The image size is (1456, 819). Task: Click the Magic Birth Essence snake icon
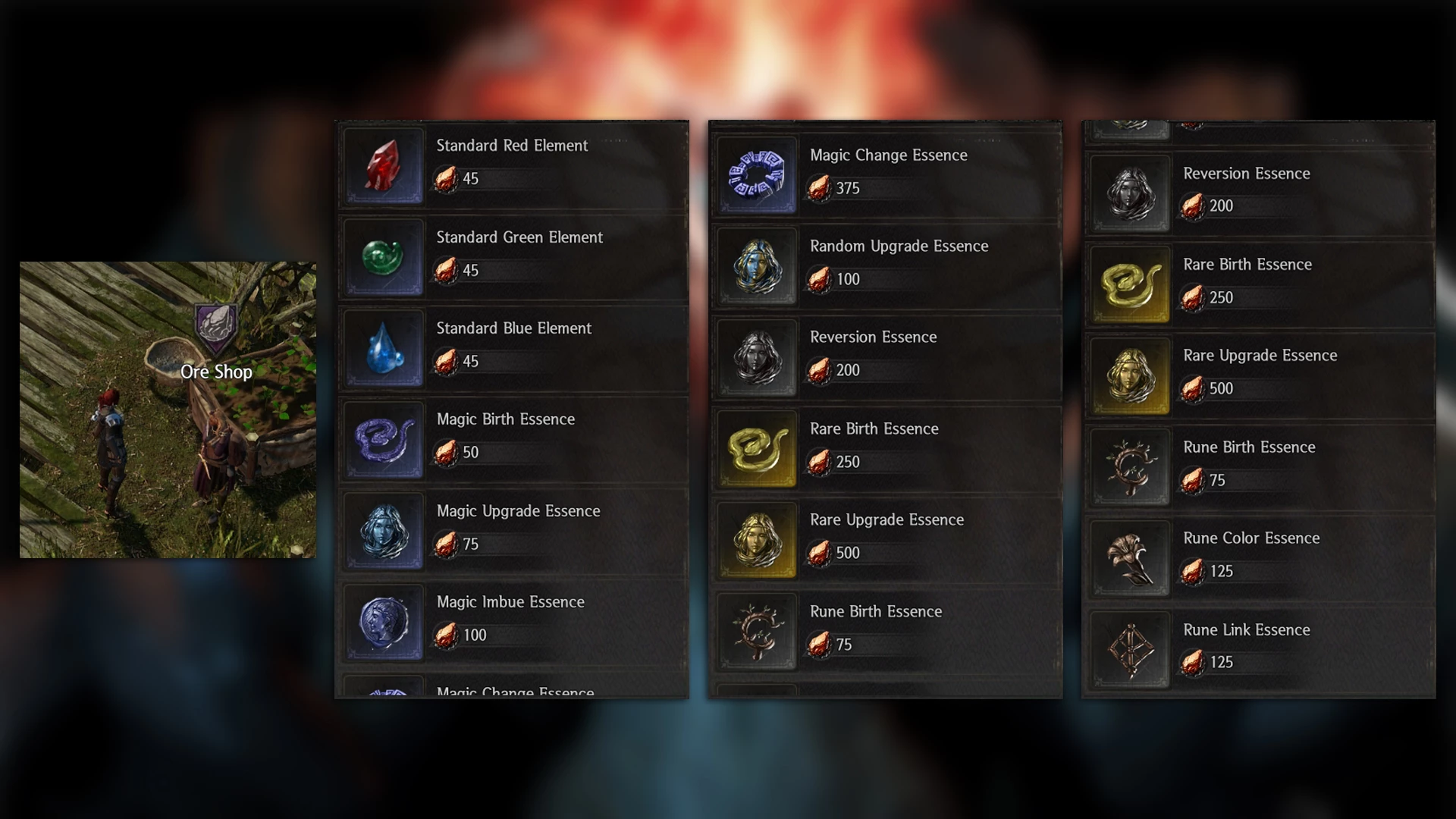[x=384, y=440]
